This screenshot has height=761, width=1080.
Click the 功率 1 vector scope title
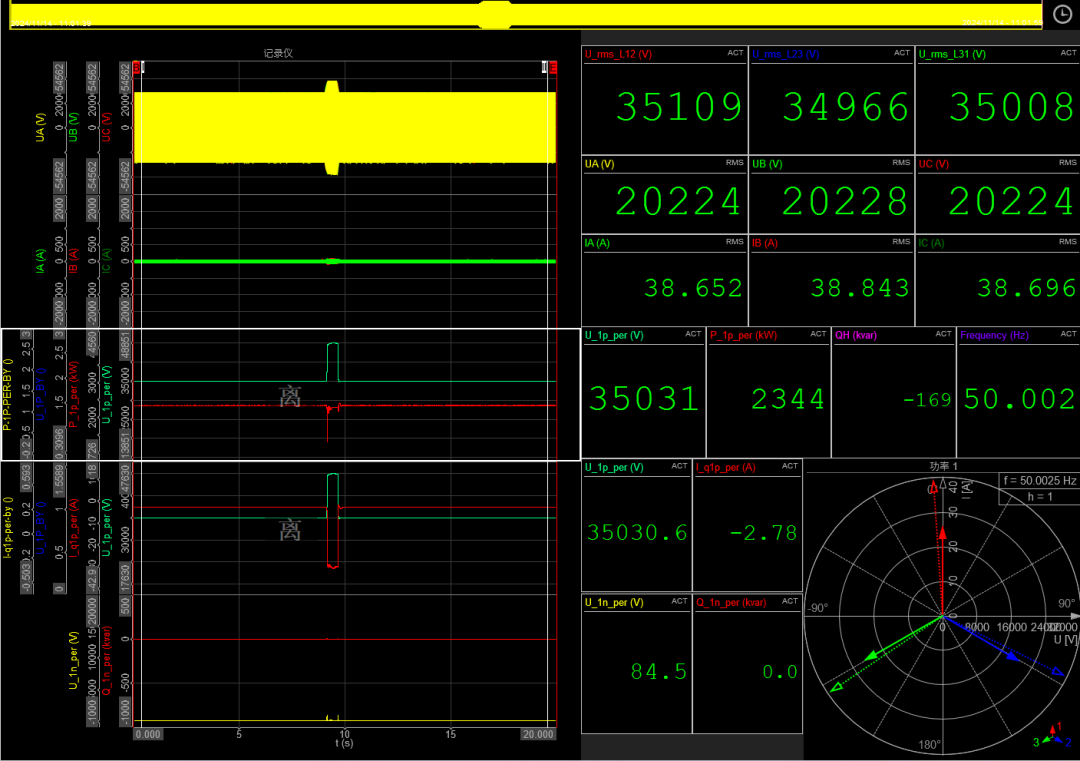click(941, 467)
